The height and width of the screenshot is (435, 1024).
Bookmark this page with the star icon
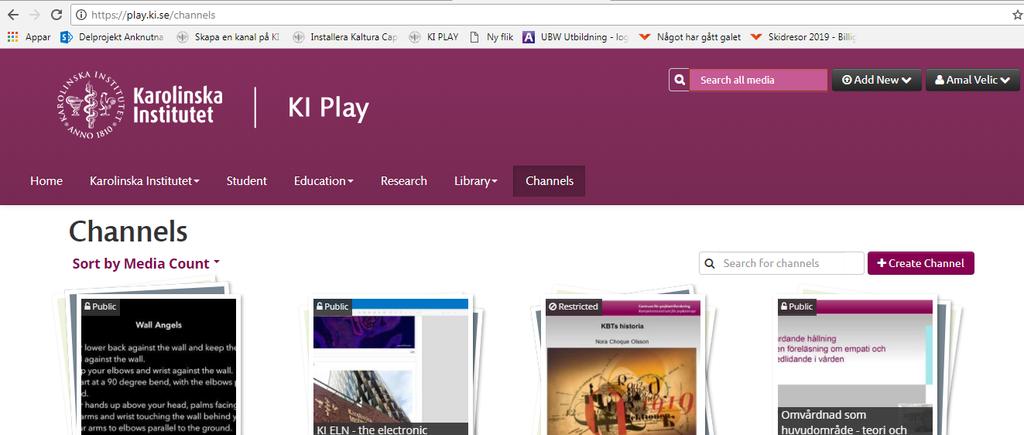point(1017,14)
